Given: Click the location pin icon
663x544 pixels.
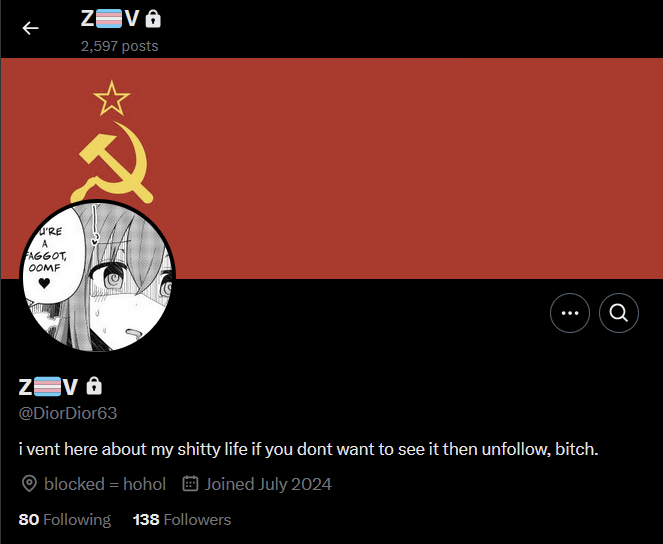Looking at the screenshot, I should [x=29, y=484].
